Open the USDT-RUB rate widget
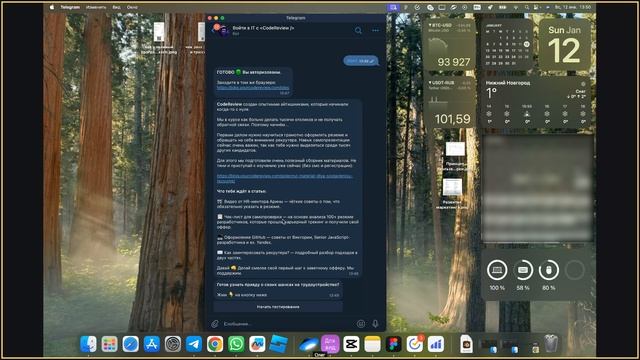This screenshot has width=640, height=360. point(450,102)
